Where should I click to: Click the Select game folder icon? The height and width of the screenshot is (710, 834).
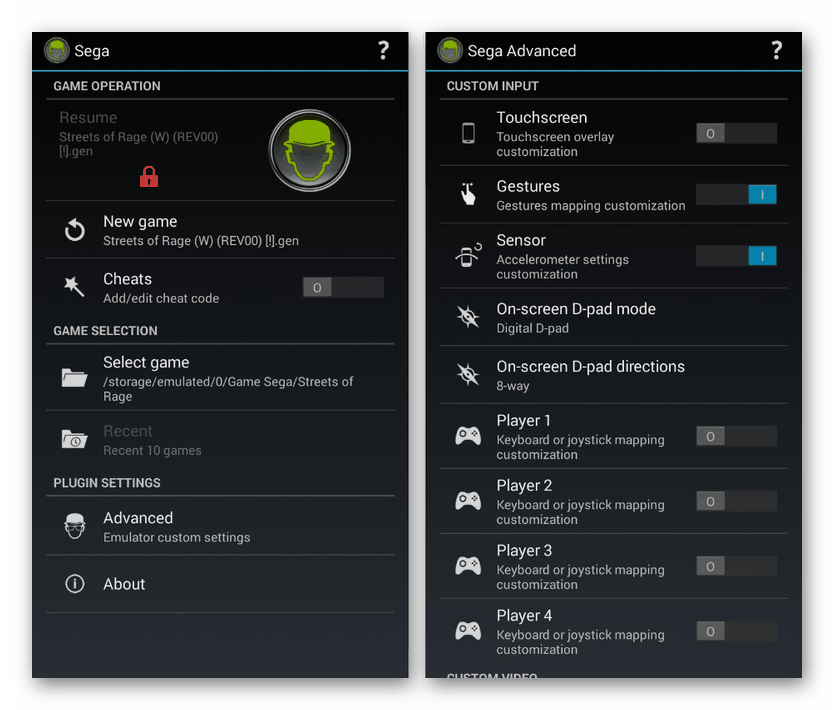74,378
